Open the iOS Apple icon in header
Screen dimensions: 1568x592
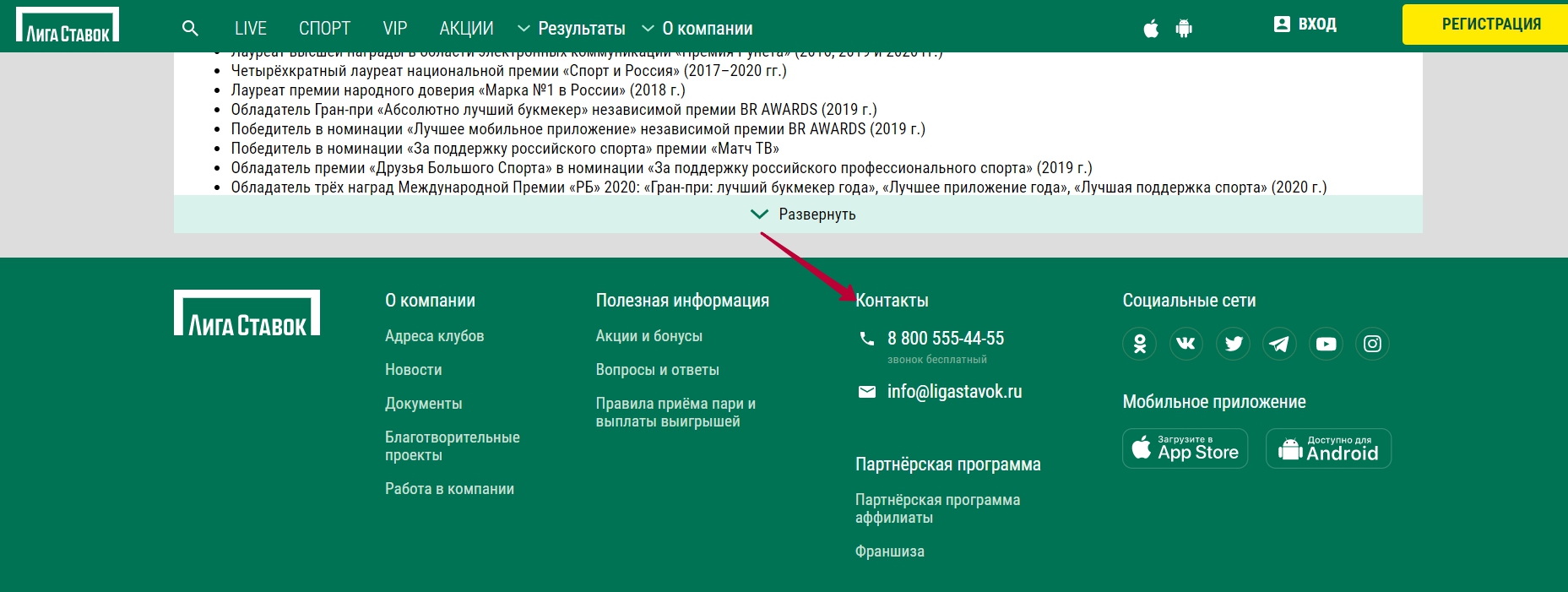pos(1151,29)
